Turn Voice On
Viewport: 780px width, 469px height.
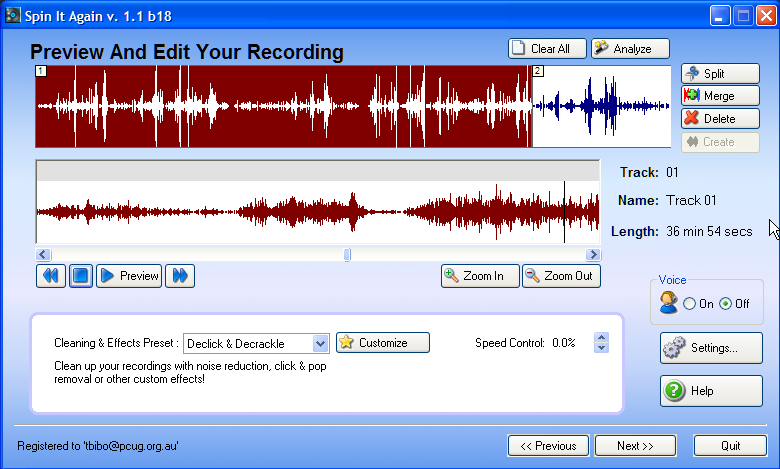(689, 304)
